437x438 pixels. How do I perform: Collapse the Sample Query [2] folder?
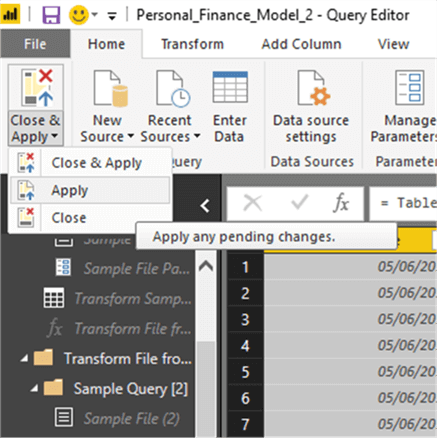pos(34,389)
